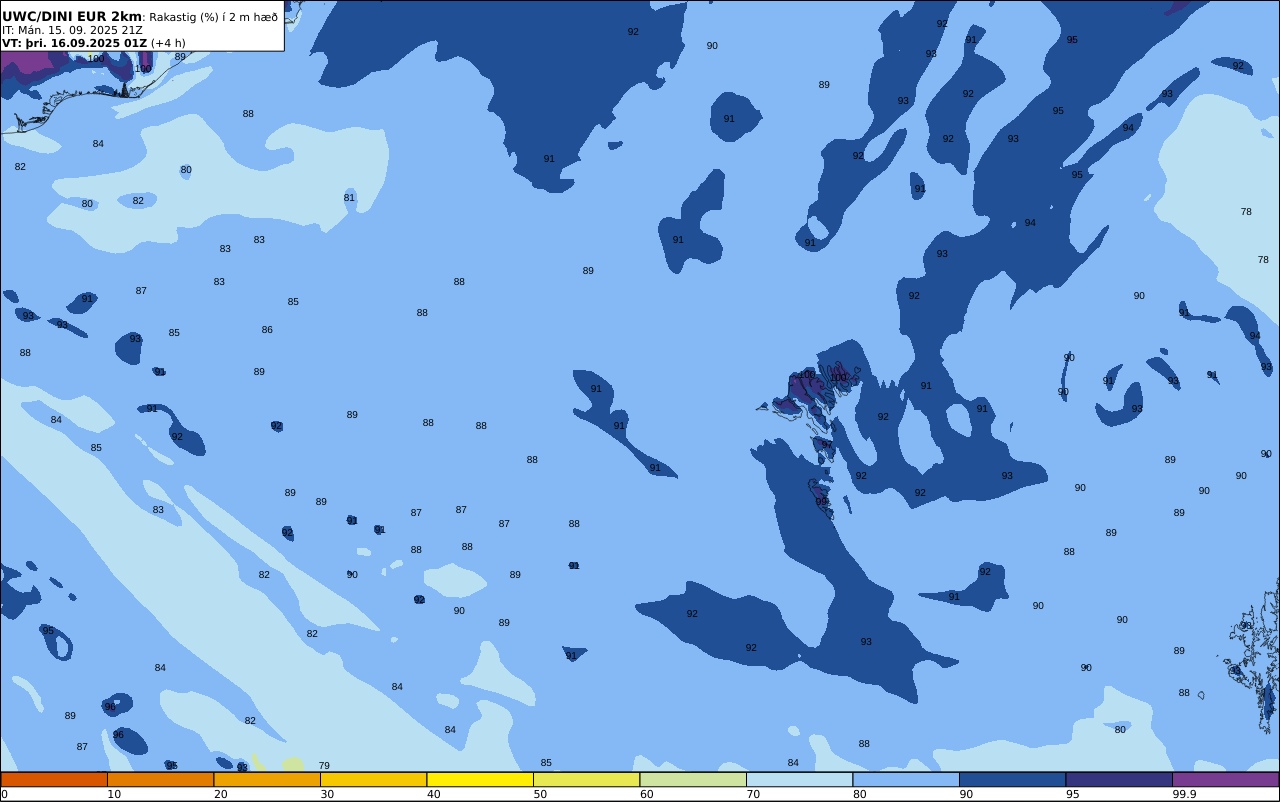Click the map value '86' on the map
Viewport: 1280px width, 802px height.
pos(267,330)
